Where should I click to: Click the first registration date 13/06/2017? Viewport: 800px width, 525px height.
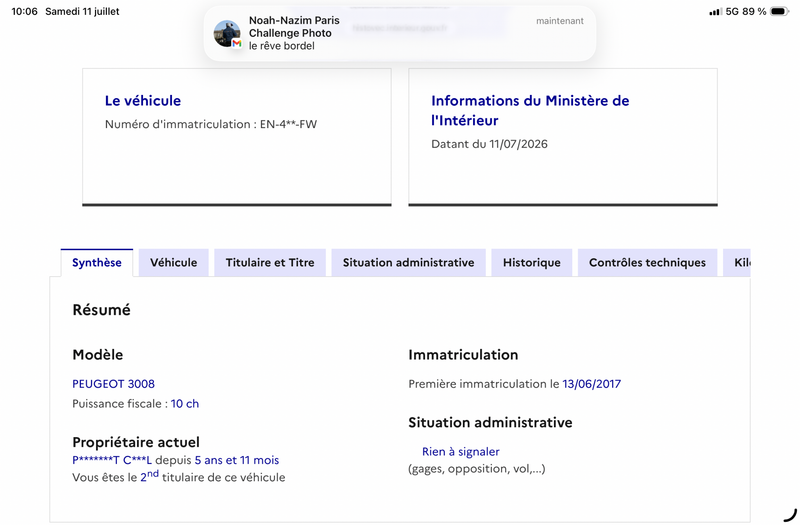[x=591, y=384]
